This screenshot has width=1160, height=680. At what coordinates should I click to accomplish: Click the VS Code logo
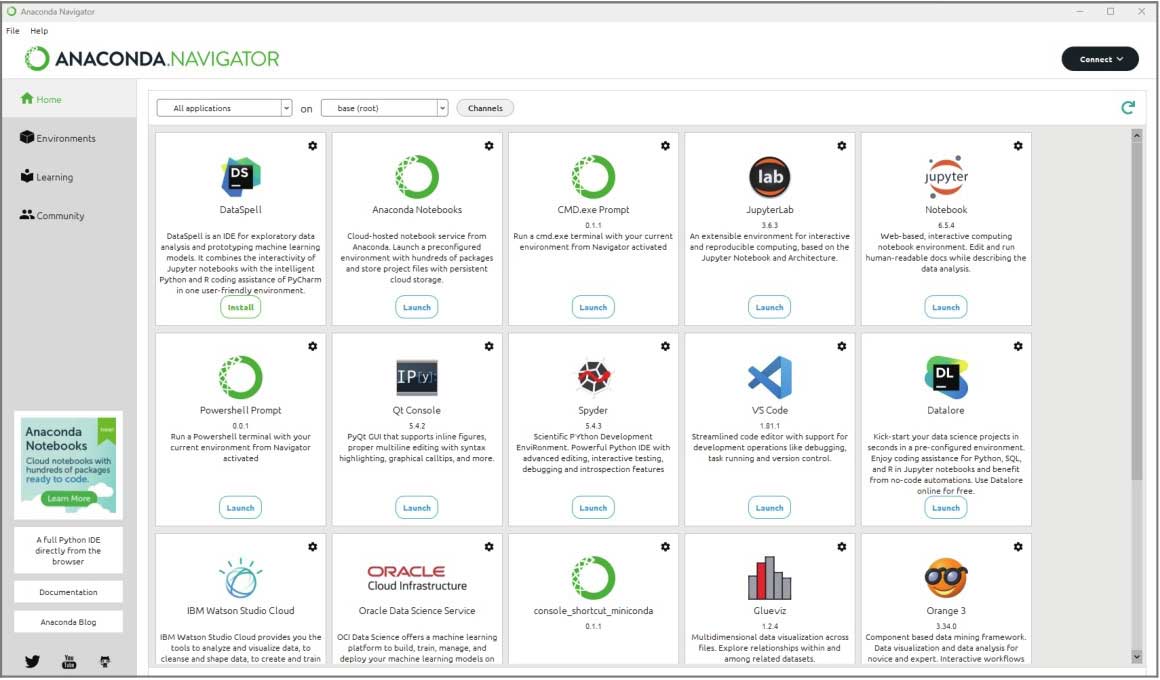769,377
